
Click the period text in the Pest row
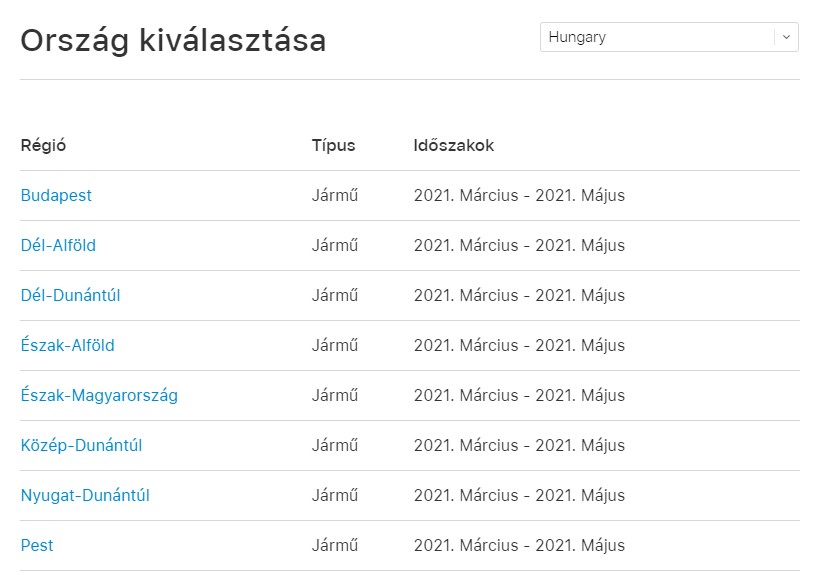519,546
